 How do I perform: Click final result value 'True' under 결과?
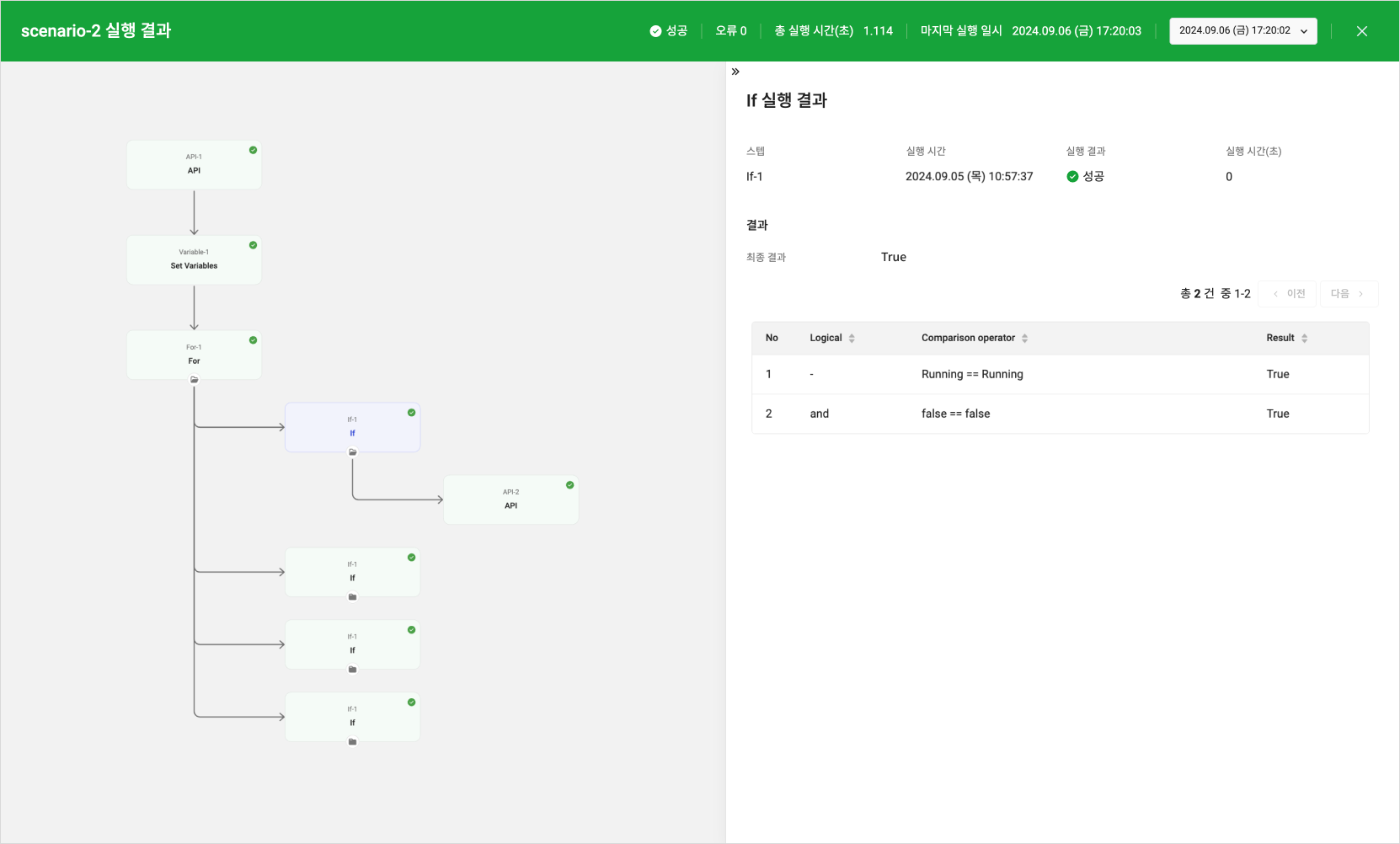click(894, 257)
